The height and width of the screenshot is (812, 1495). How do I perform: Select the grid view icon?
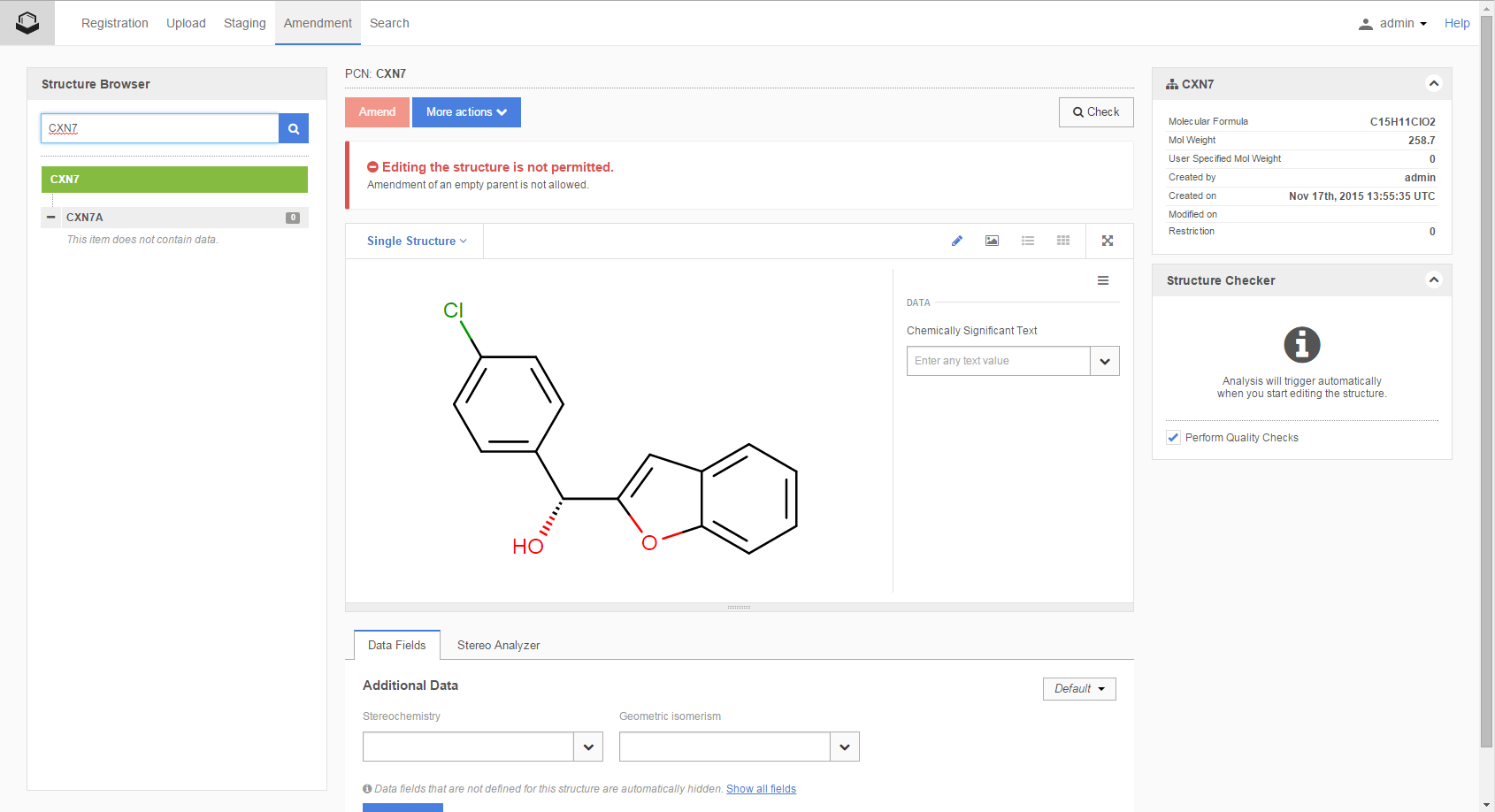click(1062, 241)
